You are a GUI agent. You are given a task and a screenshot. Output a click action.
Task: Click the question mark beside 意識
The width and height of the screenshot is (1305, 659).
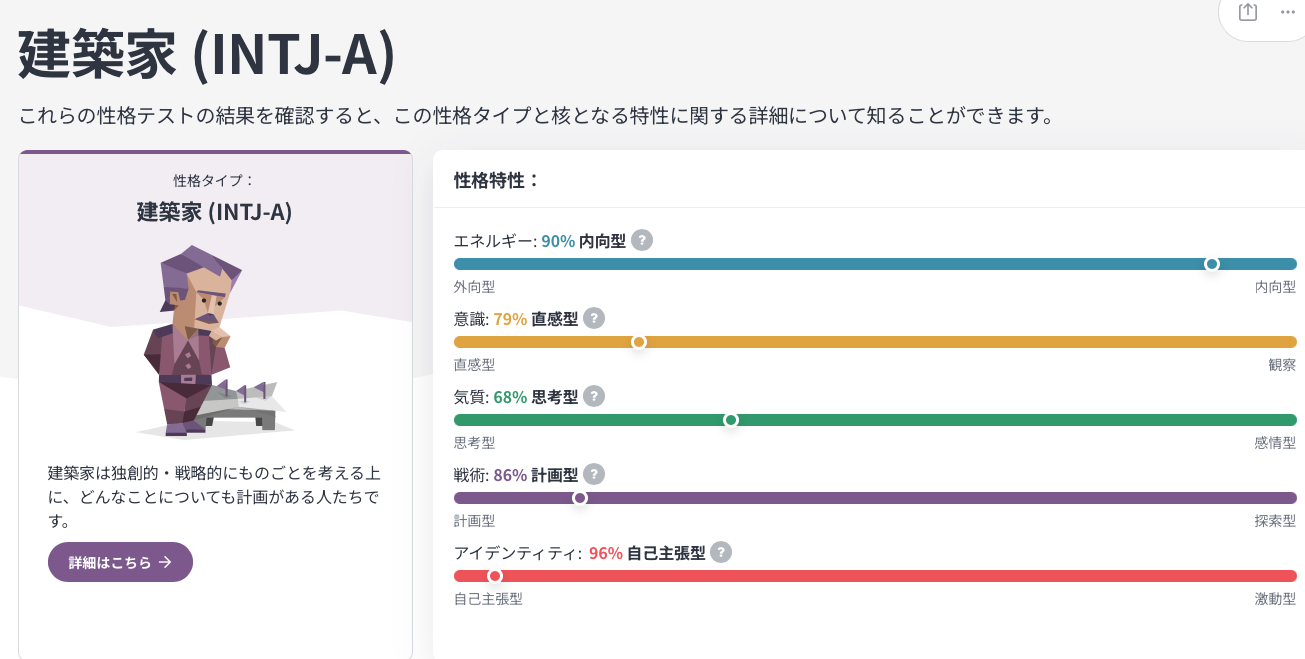coord(595,318)
